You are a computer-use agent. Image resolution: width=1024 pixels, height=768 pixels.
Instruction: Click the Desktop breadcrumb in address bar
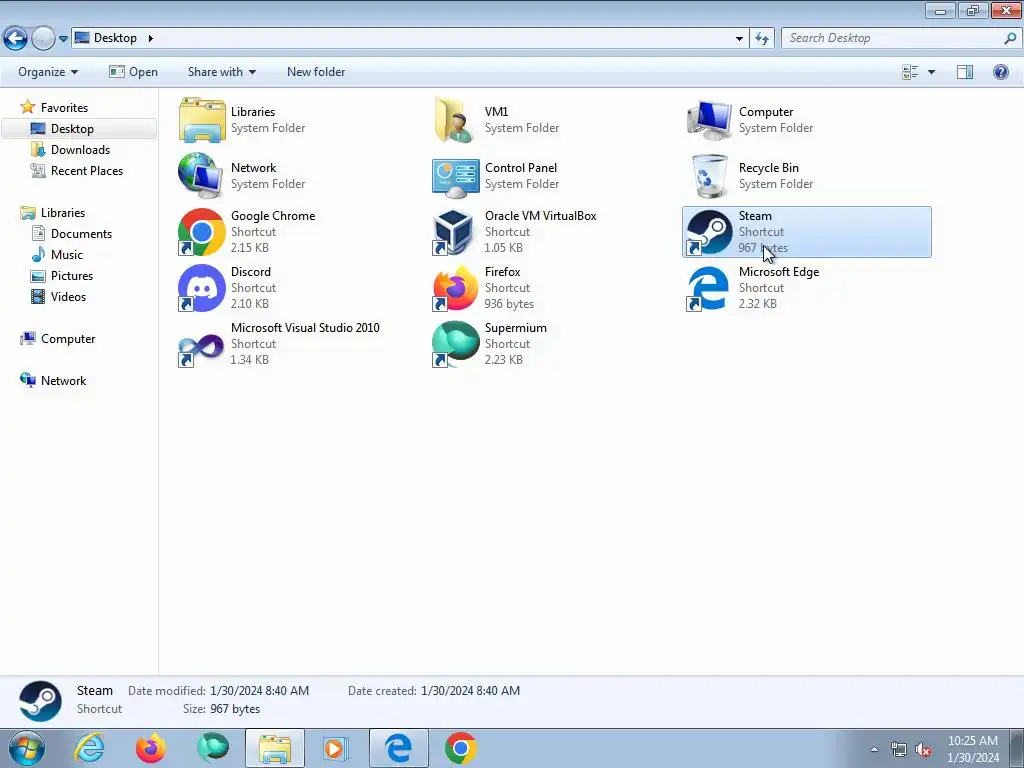pos(115,38)
